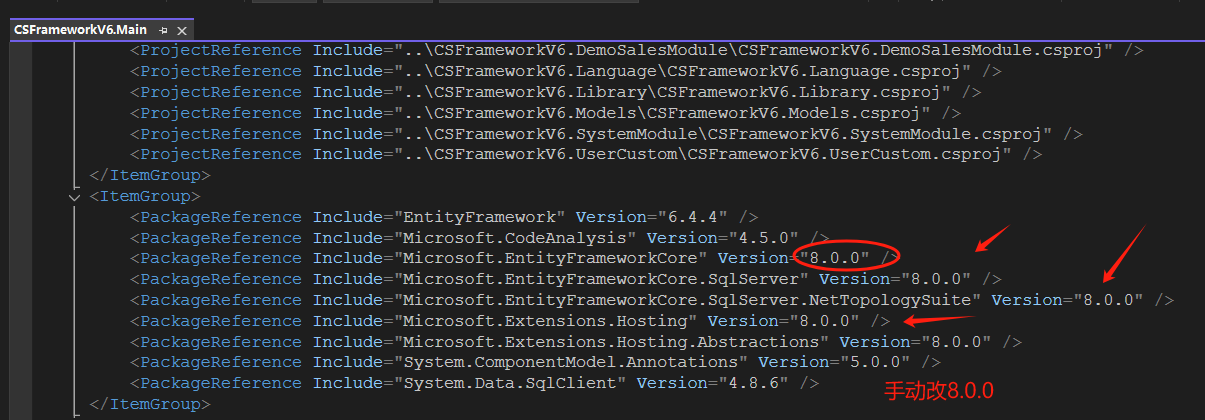Place cursor on the opening <ItemGroup> tag
The height and width of the screenshot is (420, 1205).
pos(145,196)
